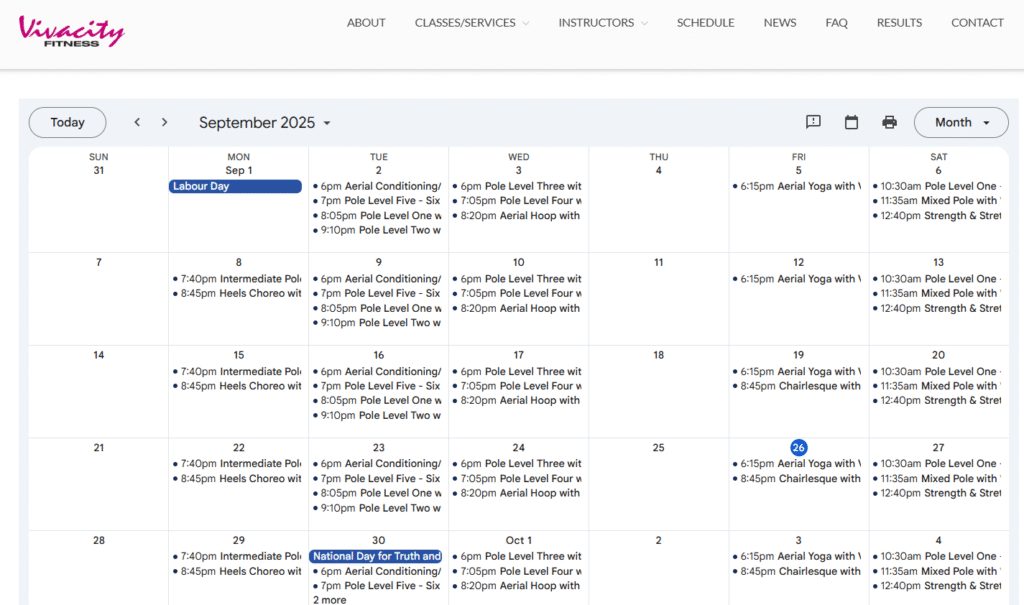The image size is (1024, 605).
Task: Open 8:45pm Chairlesque event on September 19
Action: click(x=800, y=386)
